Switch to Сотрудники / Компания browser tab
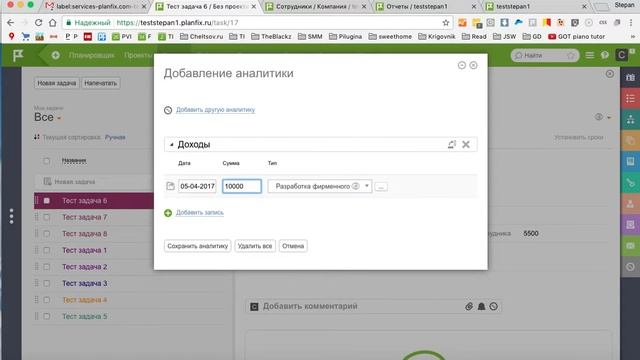640x360 pixels. click(x=316, y=7)
